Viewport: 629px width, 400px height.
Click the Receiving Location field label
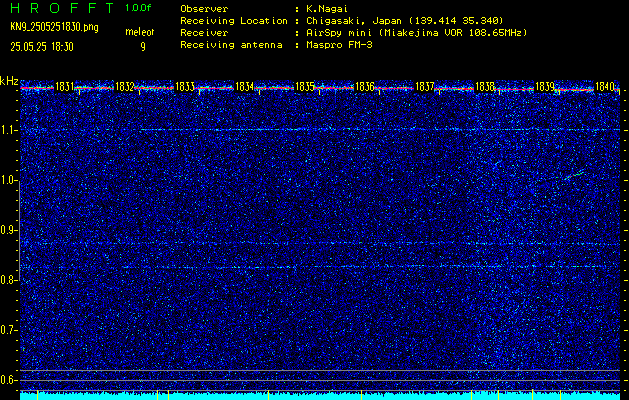(x=234, y=21)
